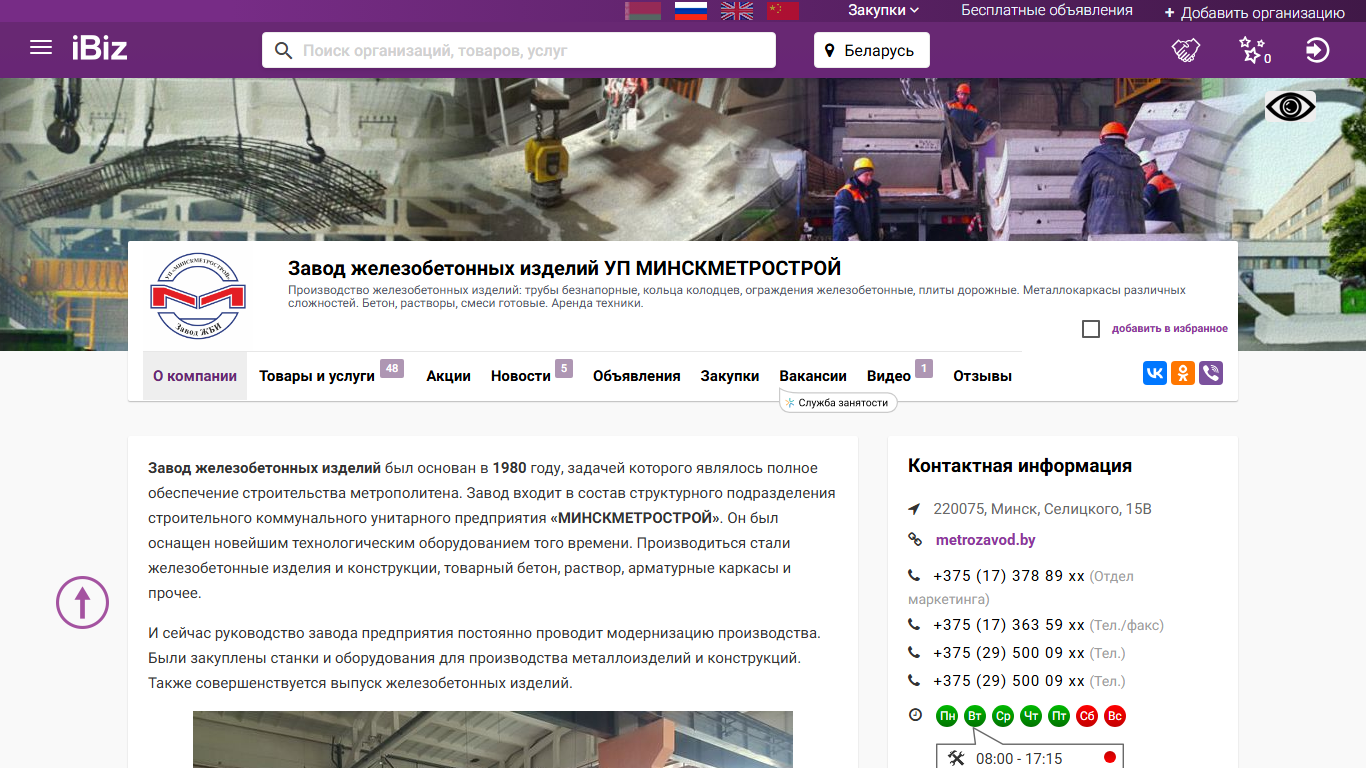Contact via the Viber icon

[x=1211, y=373]
